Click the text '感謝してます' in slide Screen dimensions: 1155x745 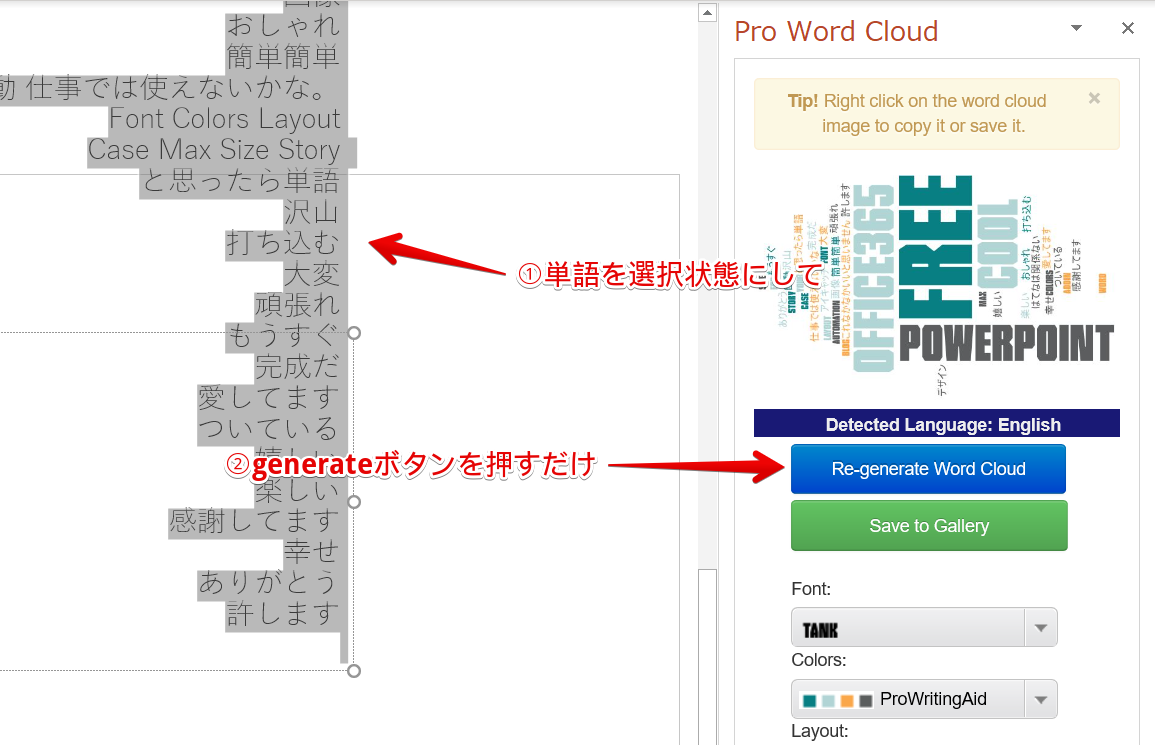pos(253,521)
